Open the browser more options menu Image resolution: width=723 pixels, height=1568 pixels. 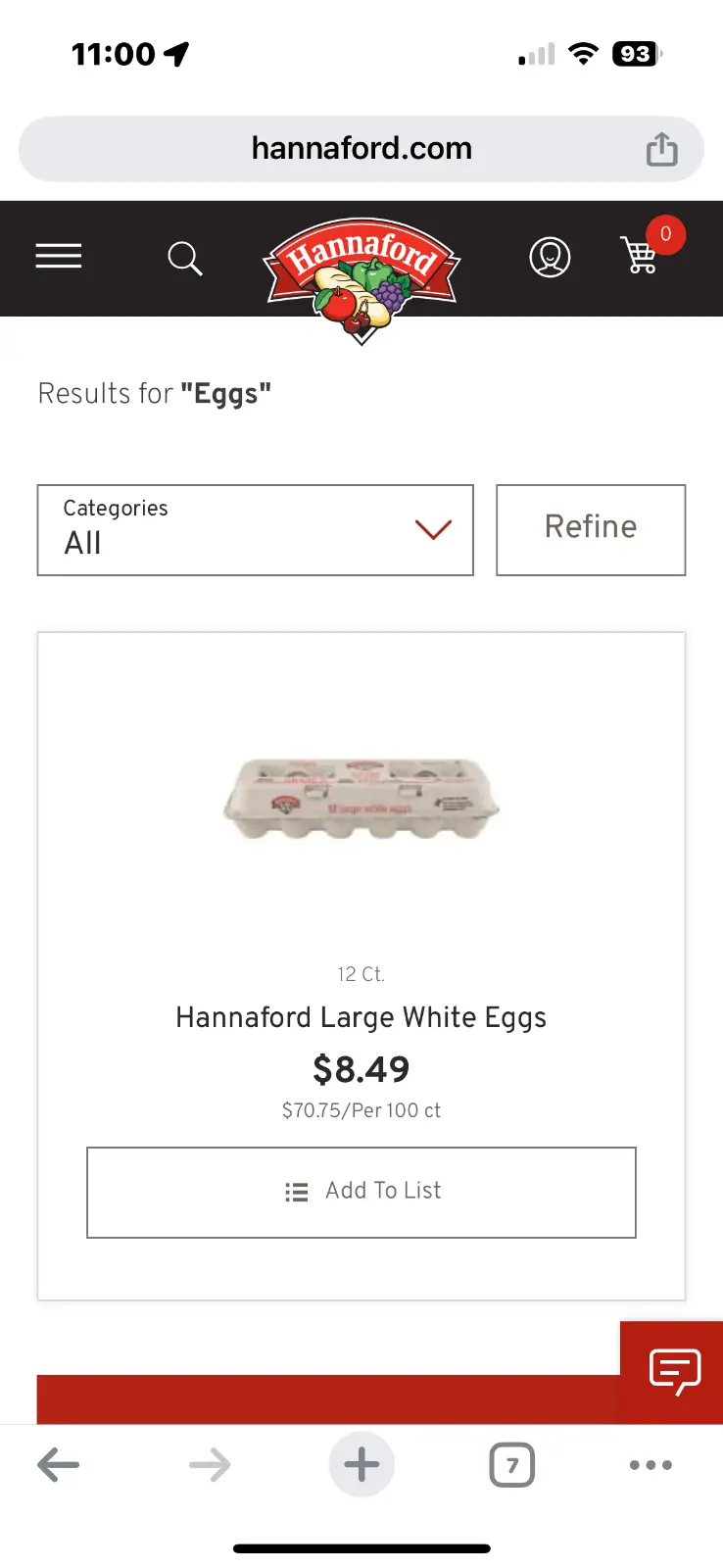(651, 1465)
